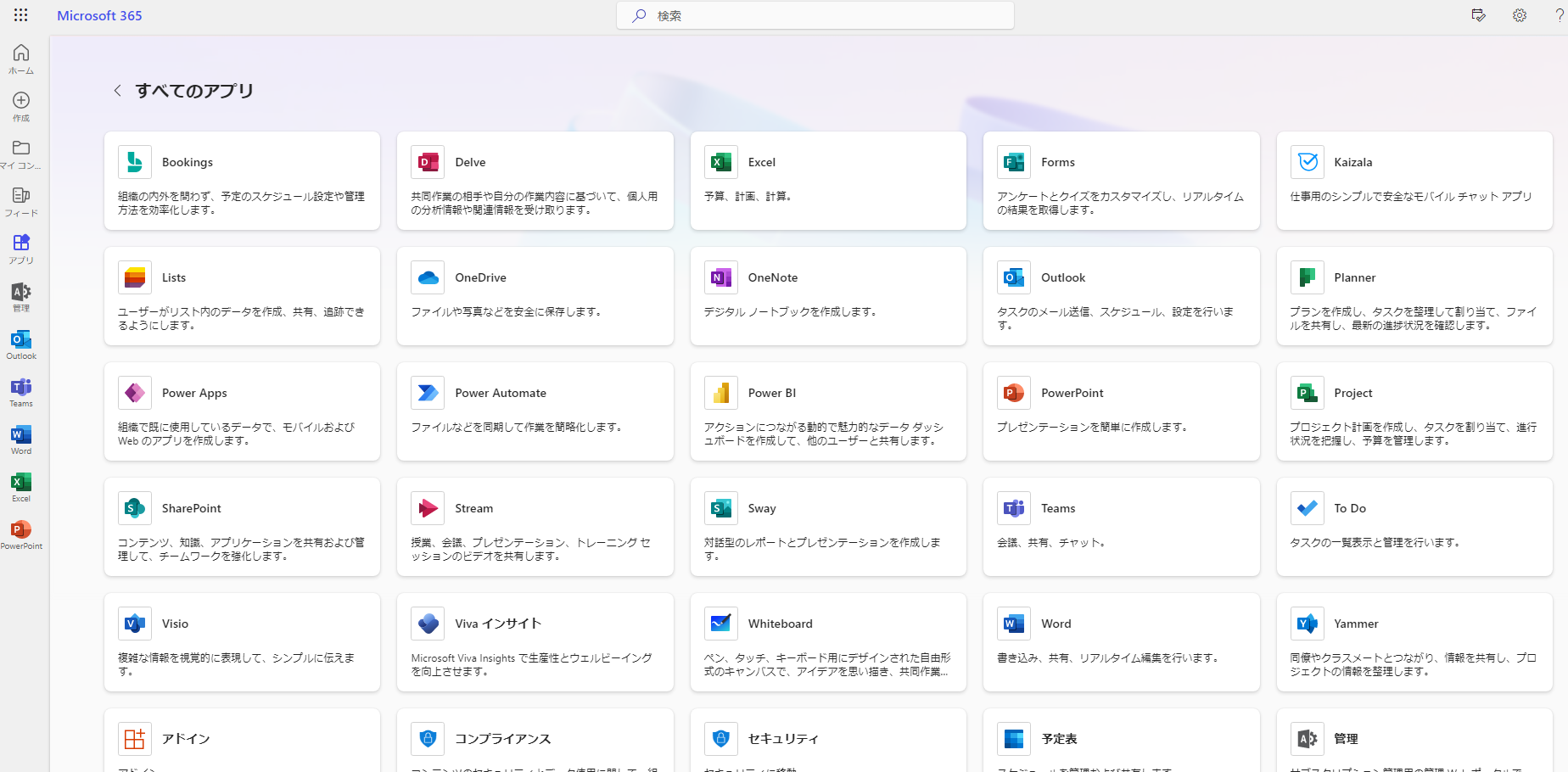
Task: Click Yammer description about colleagues
Action: 1413,664
